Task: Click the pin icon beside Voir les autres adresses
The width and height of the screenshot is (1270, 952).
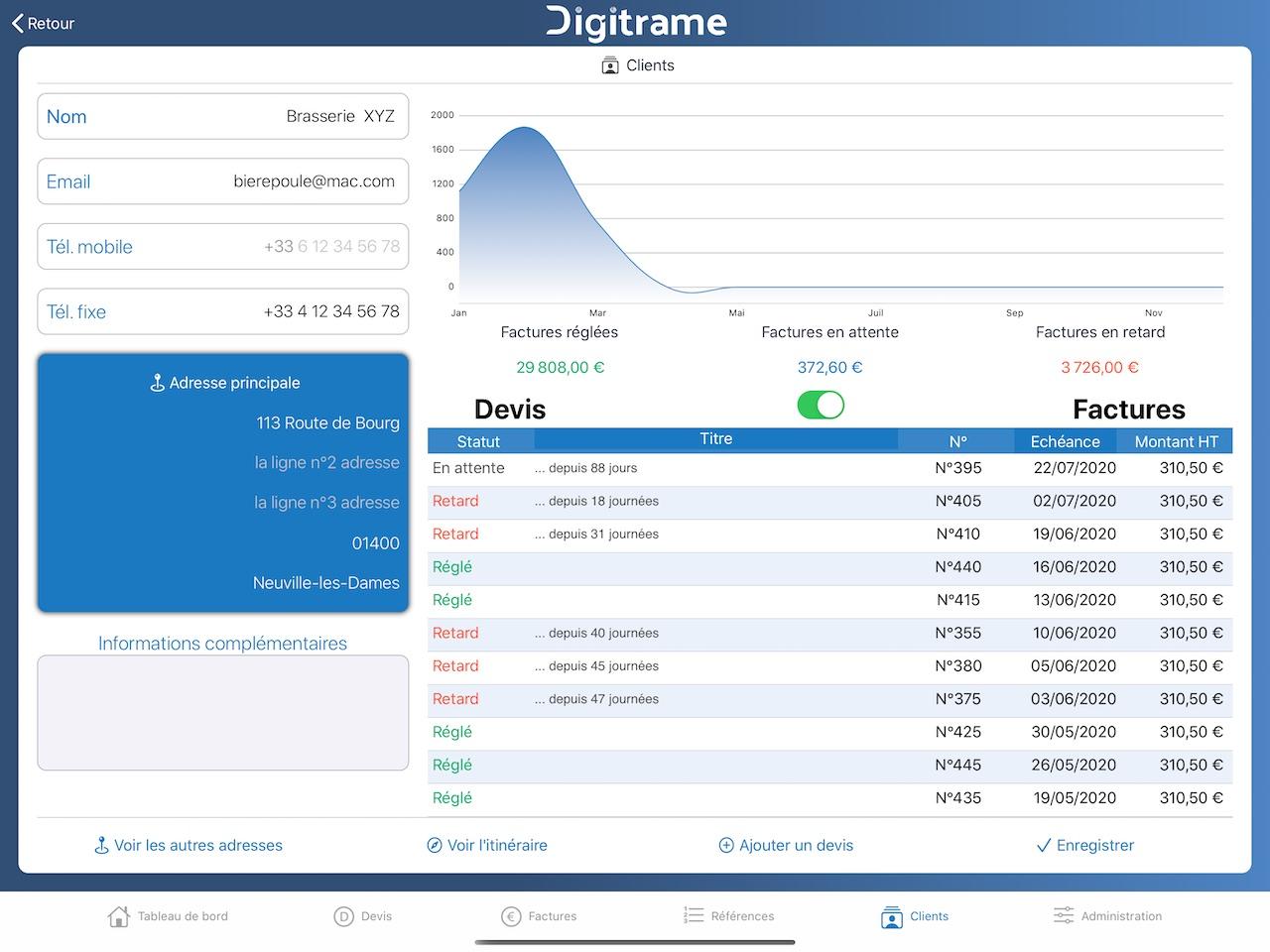Action: point(101,846)
